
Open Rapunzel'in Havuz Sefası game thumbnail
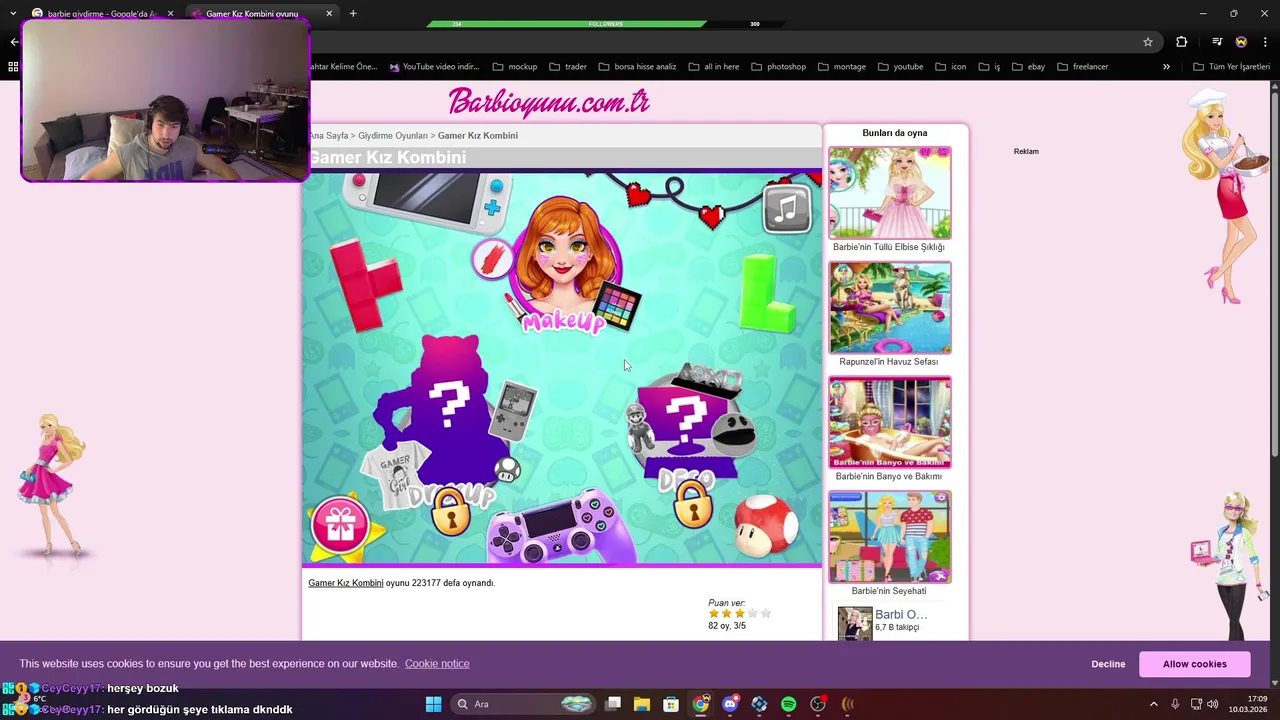click(890, 308)
